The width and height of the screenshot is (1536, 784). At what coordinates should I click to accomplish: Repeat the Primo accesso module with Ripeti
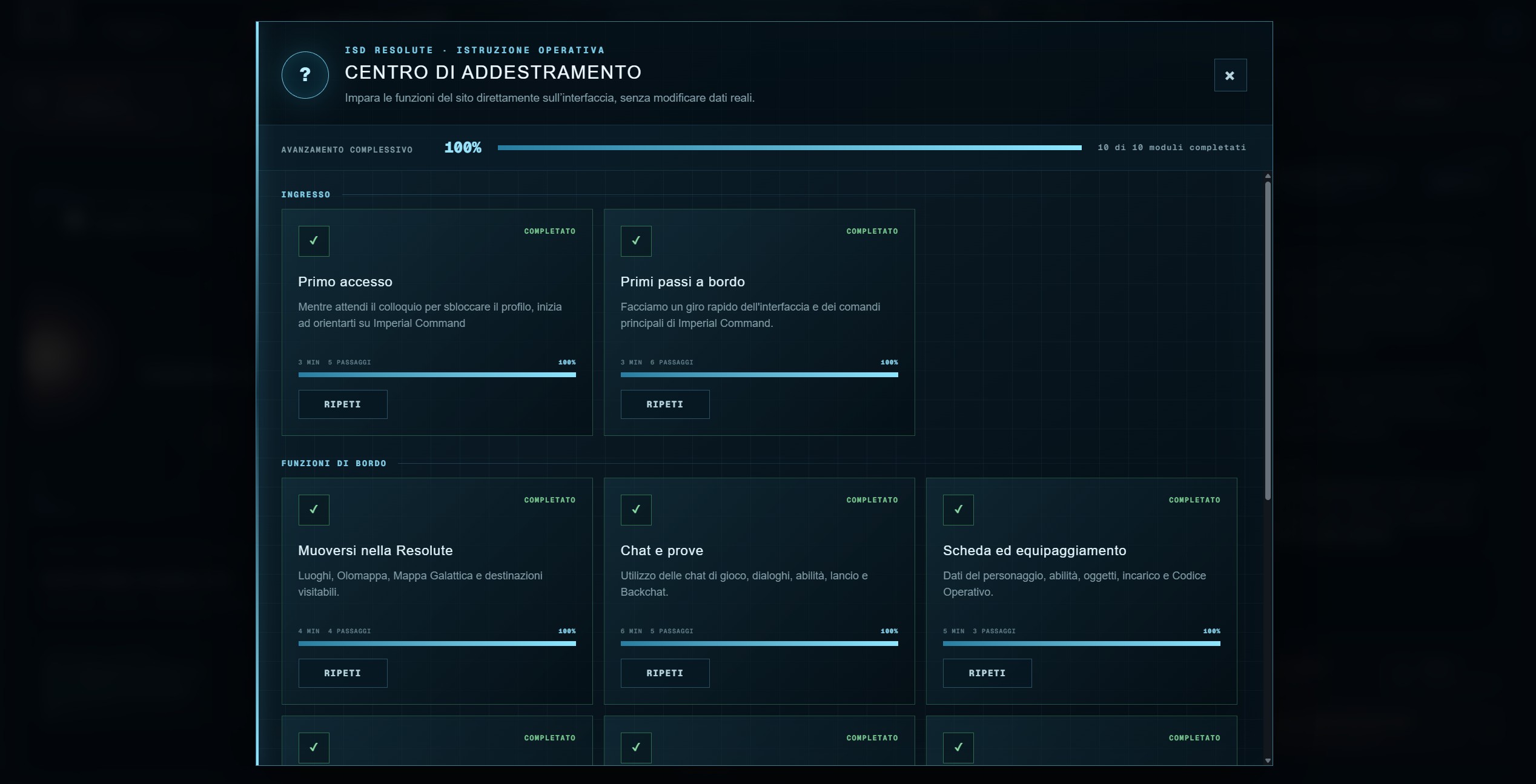[x=343, y=404]
